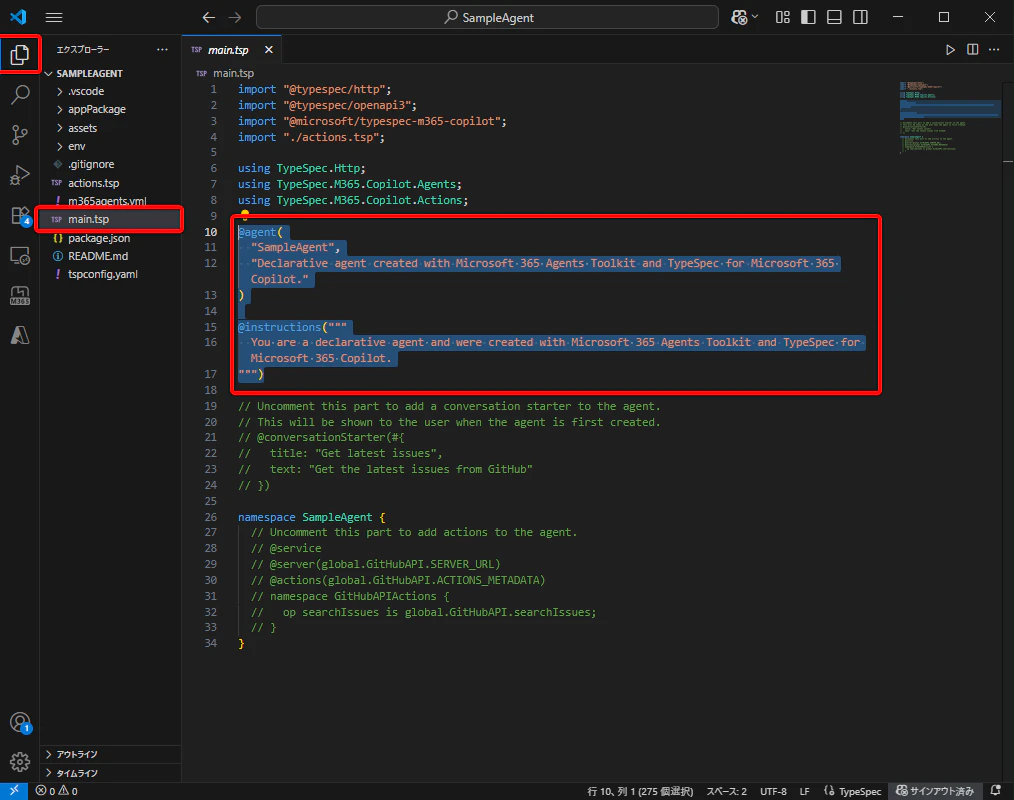1014x800 pixels.
Task: Expand the appPackage folder
Action: 111,109
